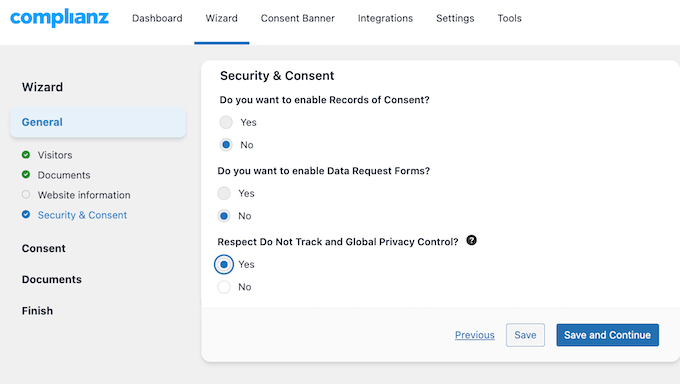Expand the Consent wizard section
The width and height of the screenshot is (680, 384).
(44, 248)
